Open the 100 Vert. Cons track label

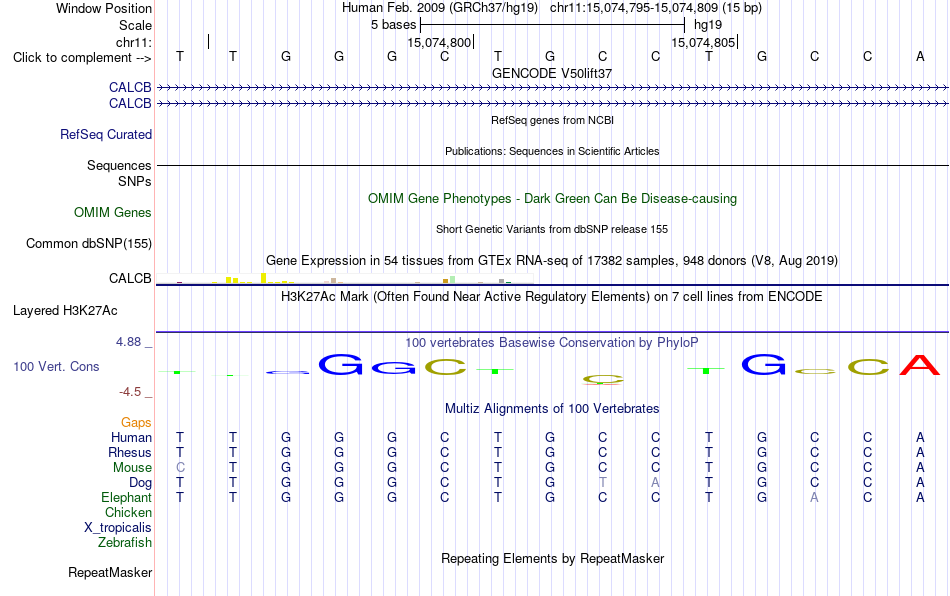56,366
